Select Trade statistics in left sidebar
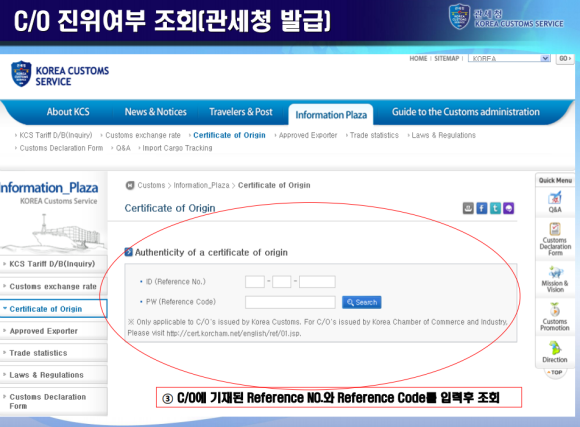The height and width of the screenshot is (427, 580). point(54,353)
